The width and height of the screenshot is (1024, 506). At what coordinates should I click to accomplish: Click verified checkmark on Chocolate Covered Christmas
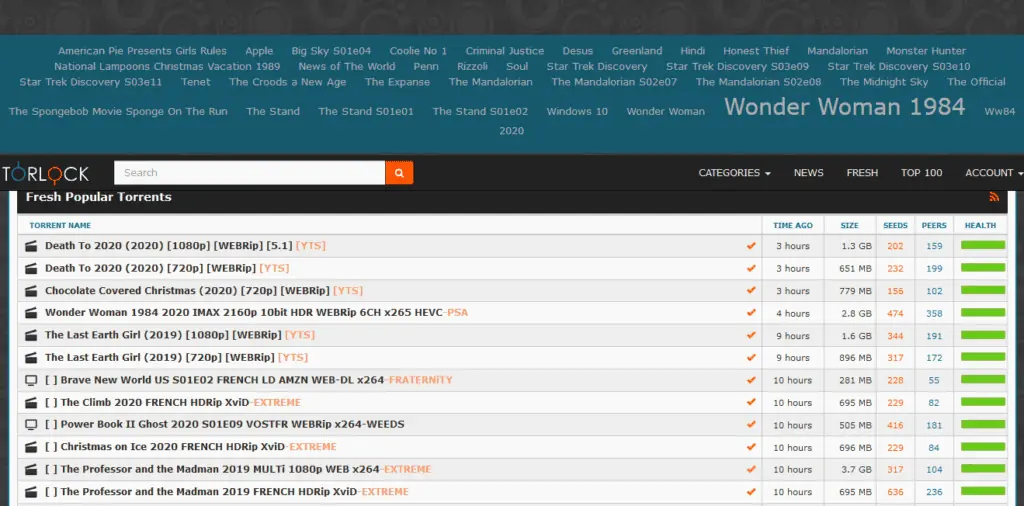[751, 291]
